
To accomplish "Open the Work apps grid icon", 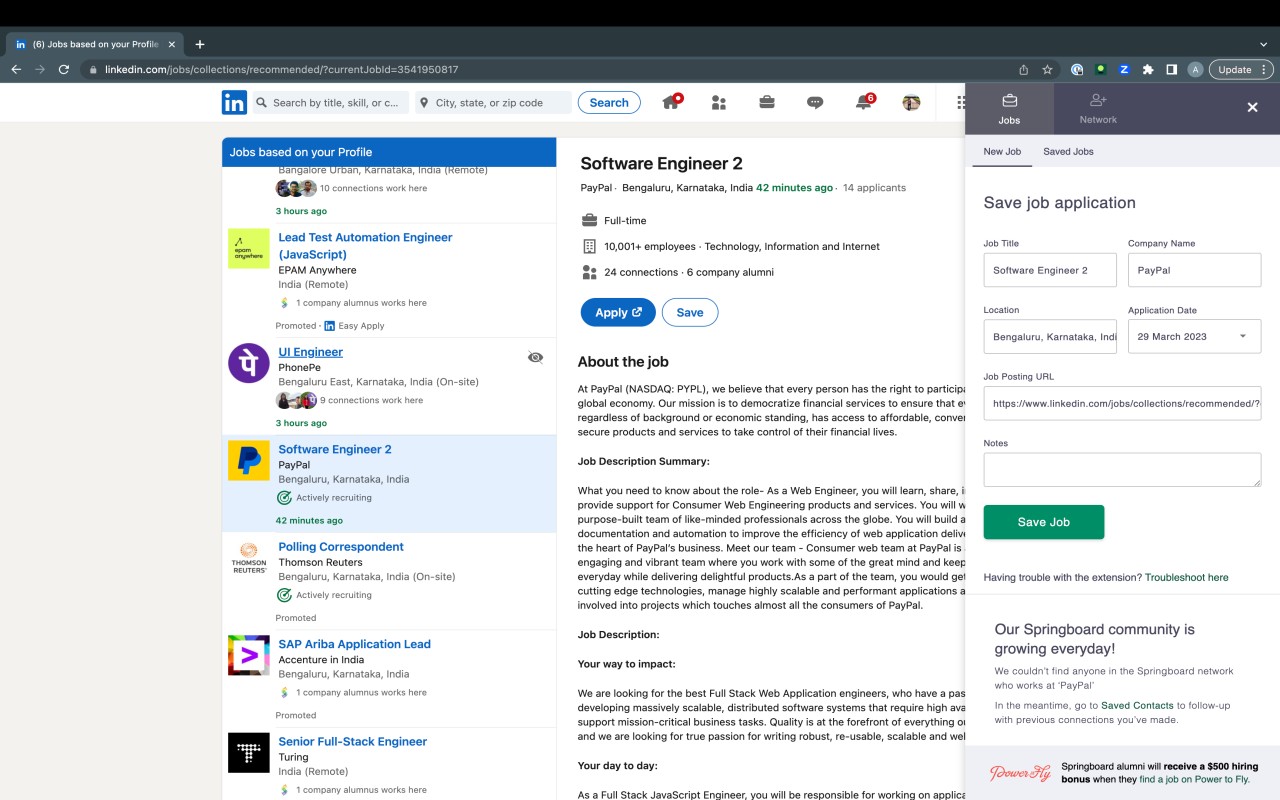I will pos(961,102).
